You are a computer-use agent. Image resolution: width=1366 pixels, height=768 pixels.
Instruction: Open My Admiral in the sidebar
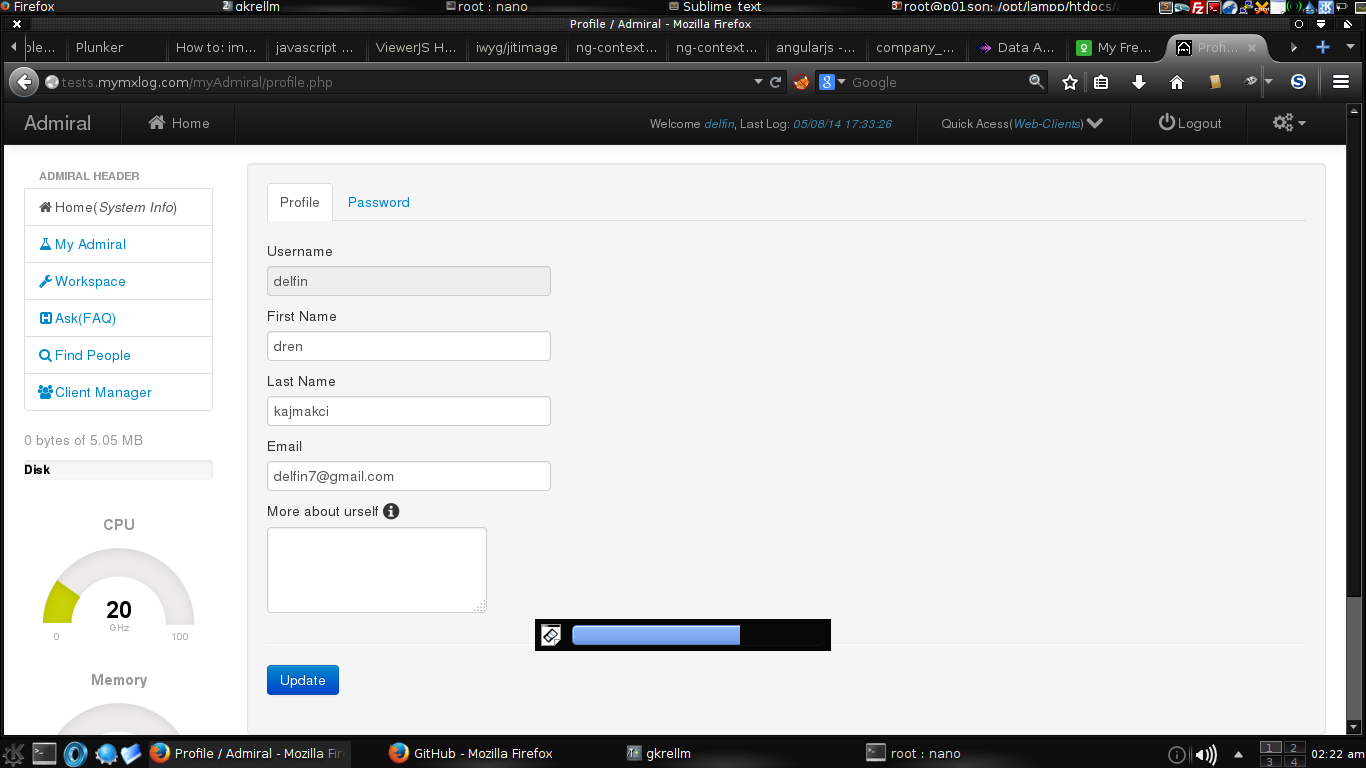(90, 244)
